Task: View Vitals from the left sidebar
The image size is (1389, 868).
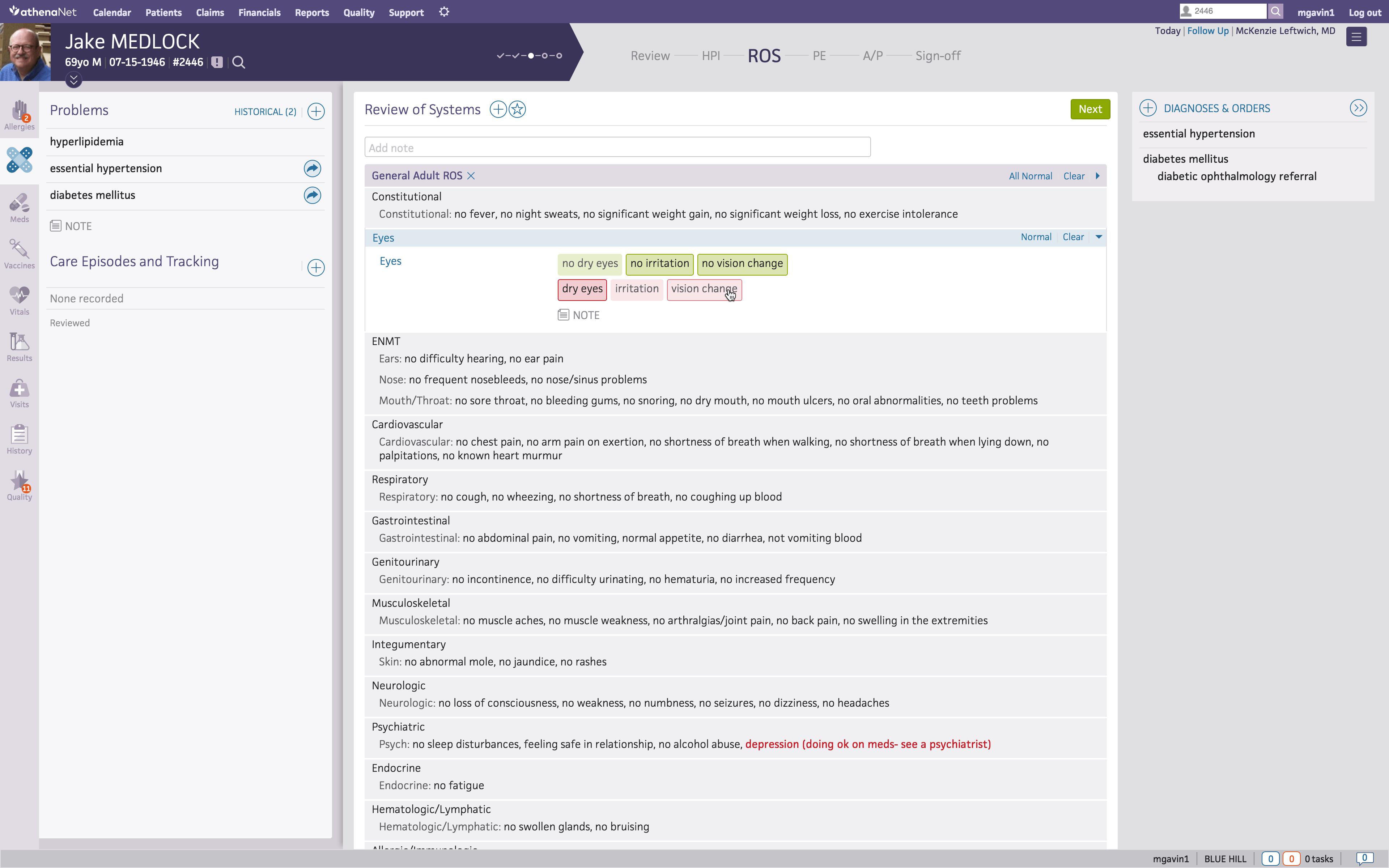Action: pyautogui.click(x=19, y=300)
